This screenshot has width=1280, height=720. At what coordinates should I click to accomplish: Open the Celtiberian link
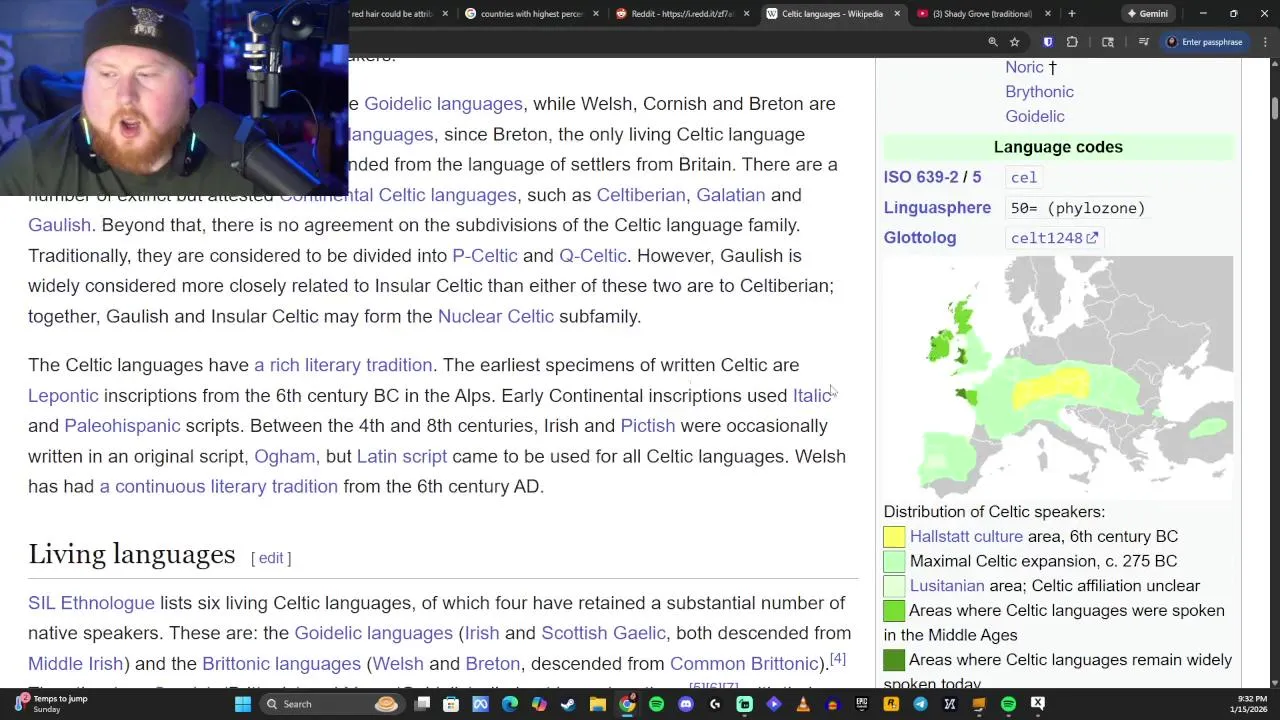(641, 195)
